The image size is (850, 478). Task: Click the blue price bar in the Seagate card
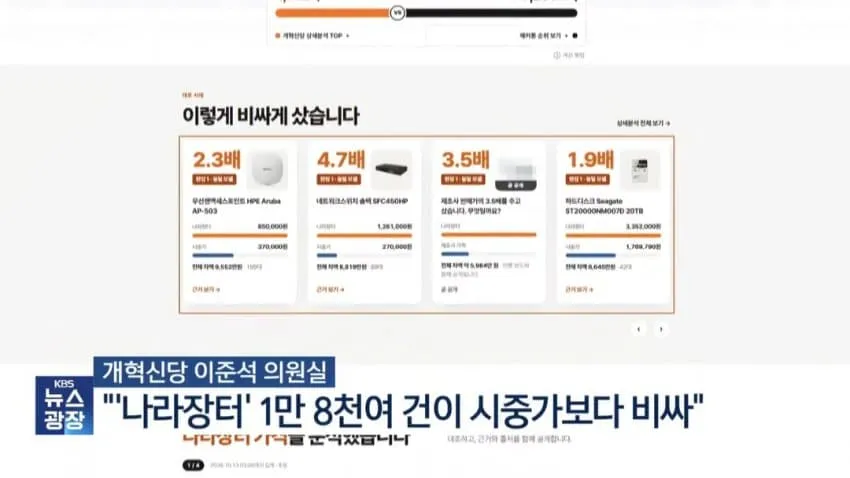[591, 255]
